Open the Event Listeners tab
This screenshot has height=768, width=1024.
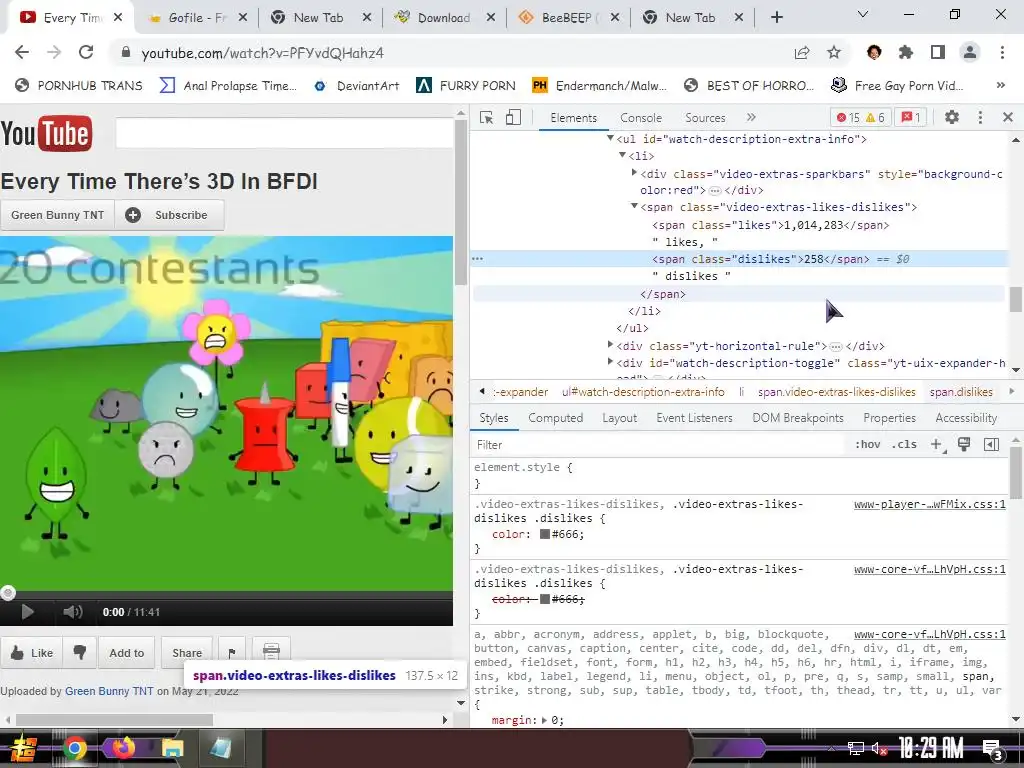(694, 418)
